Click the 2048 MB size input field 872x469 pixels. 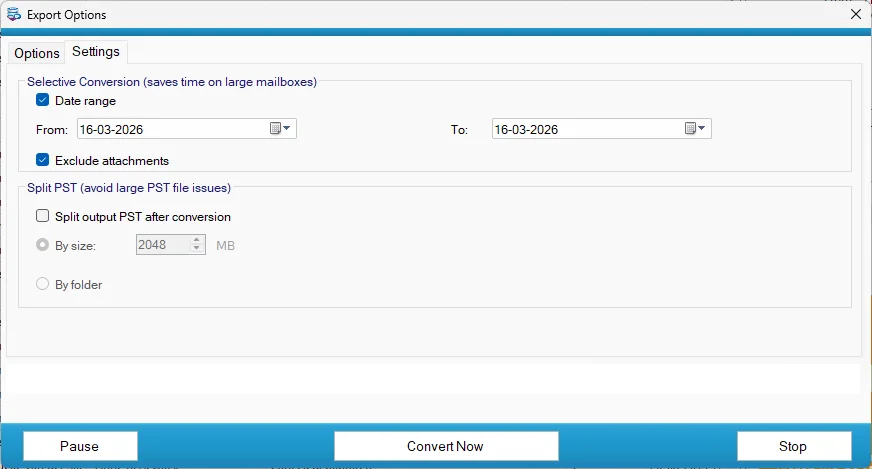(x=160, y=245)
